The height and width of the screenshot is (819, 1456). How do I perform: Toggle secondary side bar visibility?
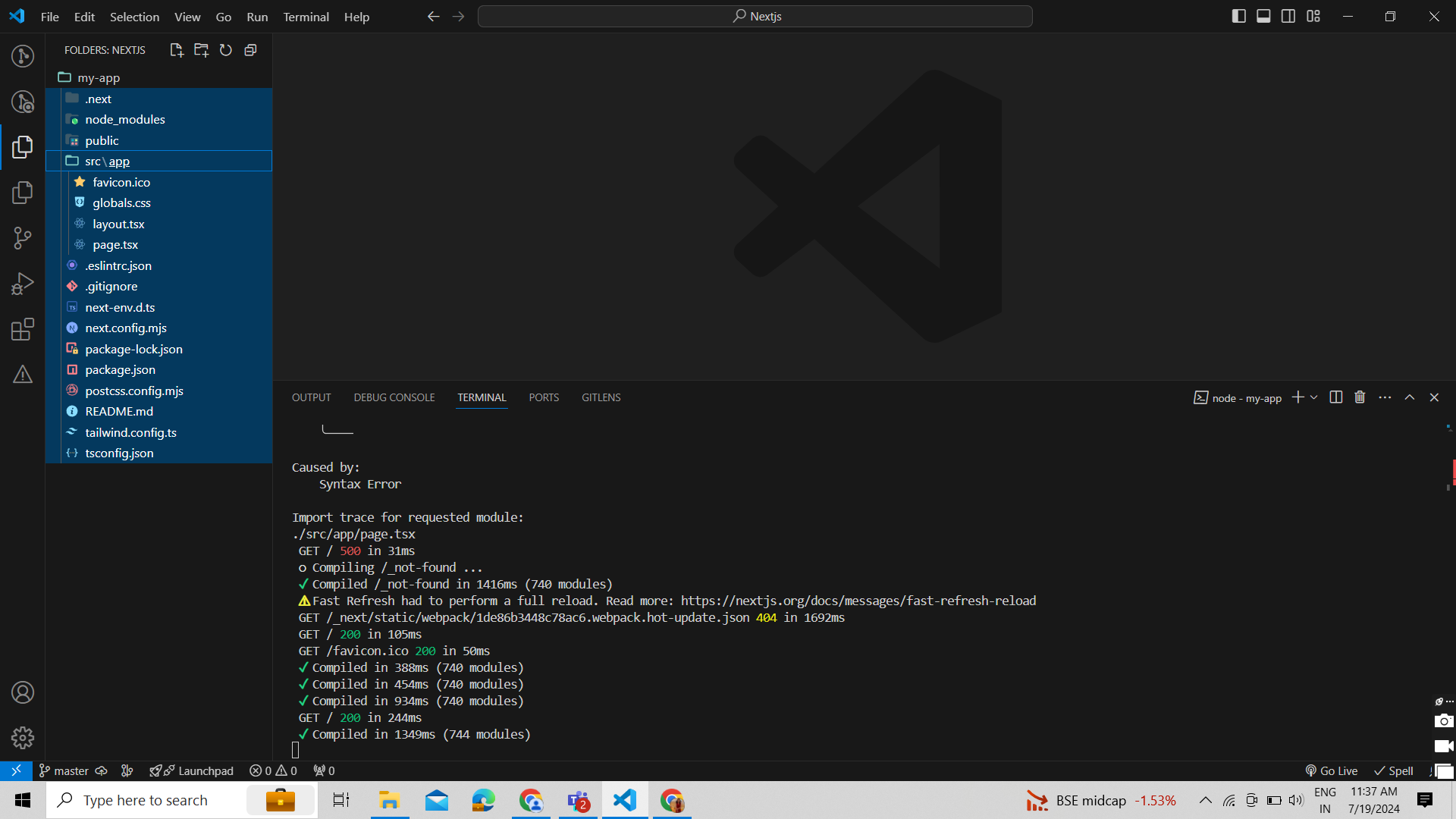point(1288,16)
